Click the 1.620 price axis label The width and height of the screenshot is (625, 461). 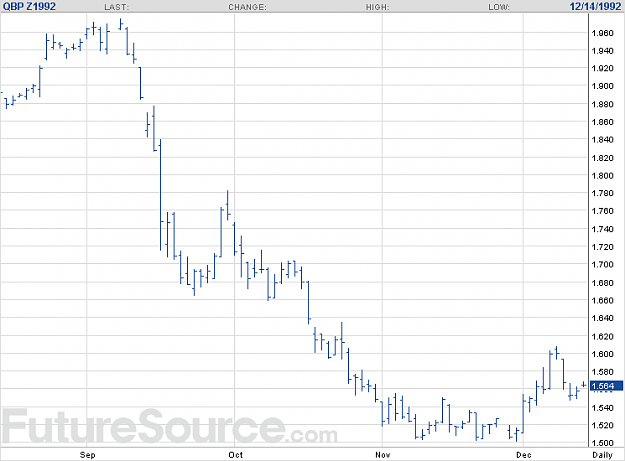point(603,336)
